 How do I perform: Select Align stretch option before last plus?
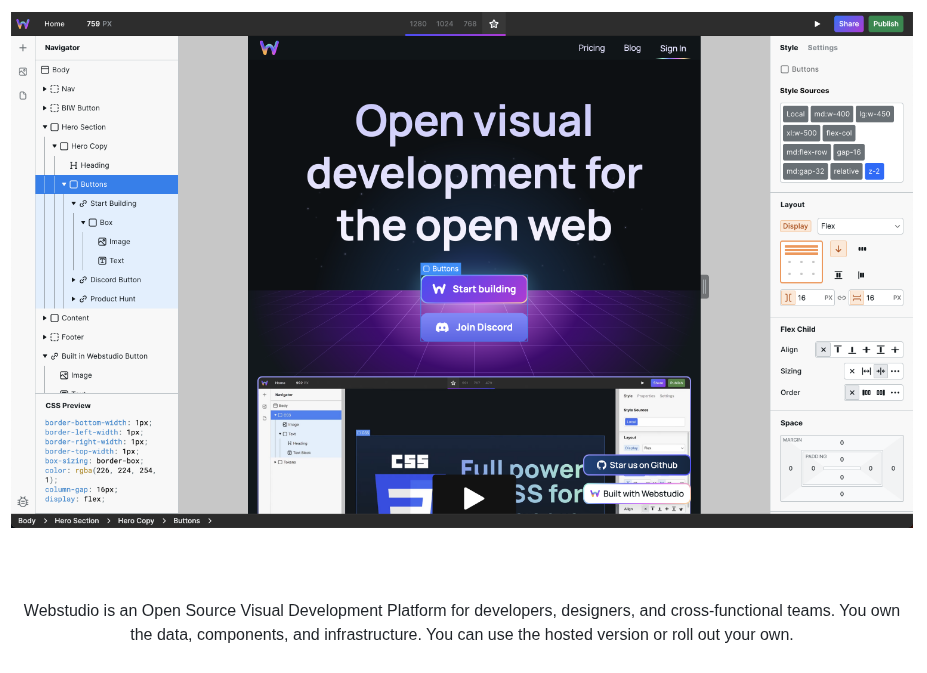pyautogui.click(x=881, y=350)
